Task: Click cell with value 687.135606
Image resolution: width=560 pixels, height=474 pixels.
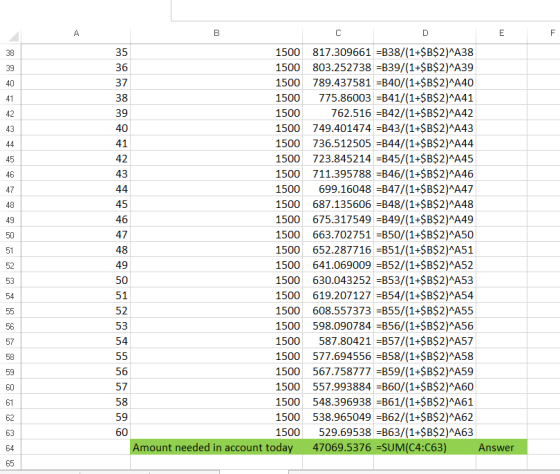Action: coord(338,204)
